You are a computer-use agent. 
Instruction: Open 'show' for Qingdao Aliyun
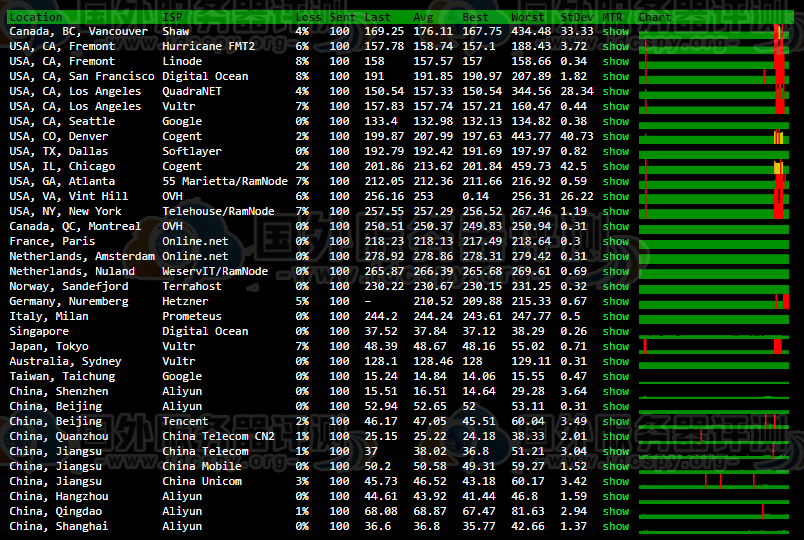coord(615,511)
